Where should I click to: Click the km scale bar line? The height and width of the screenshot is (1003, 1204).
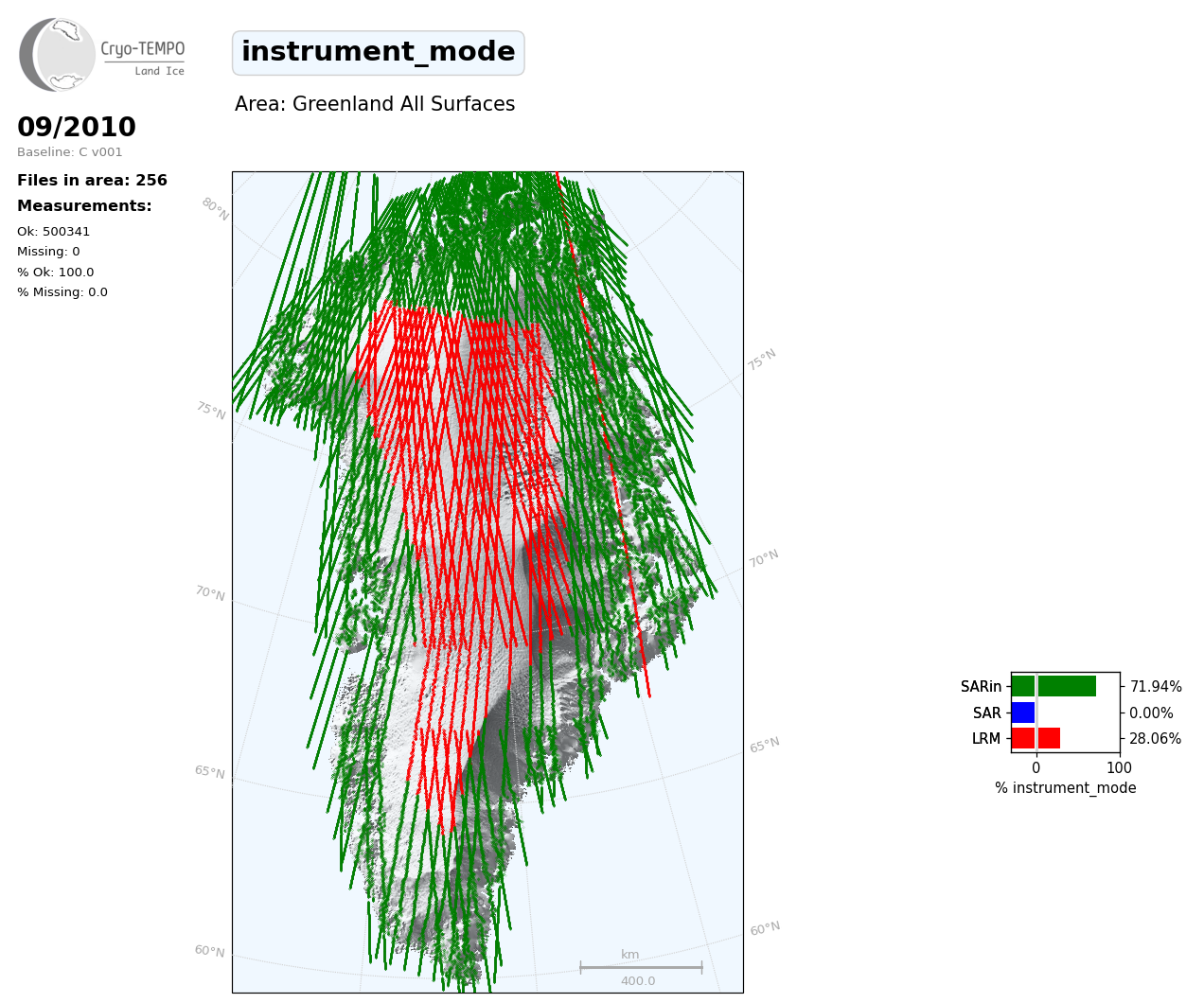[x=641, y=967]
